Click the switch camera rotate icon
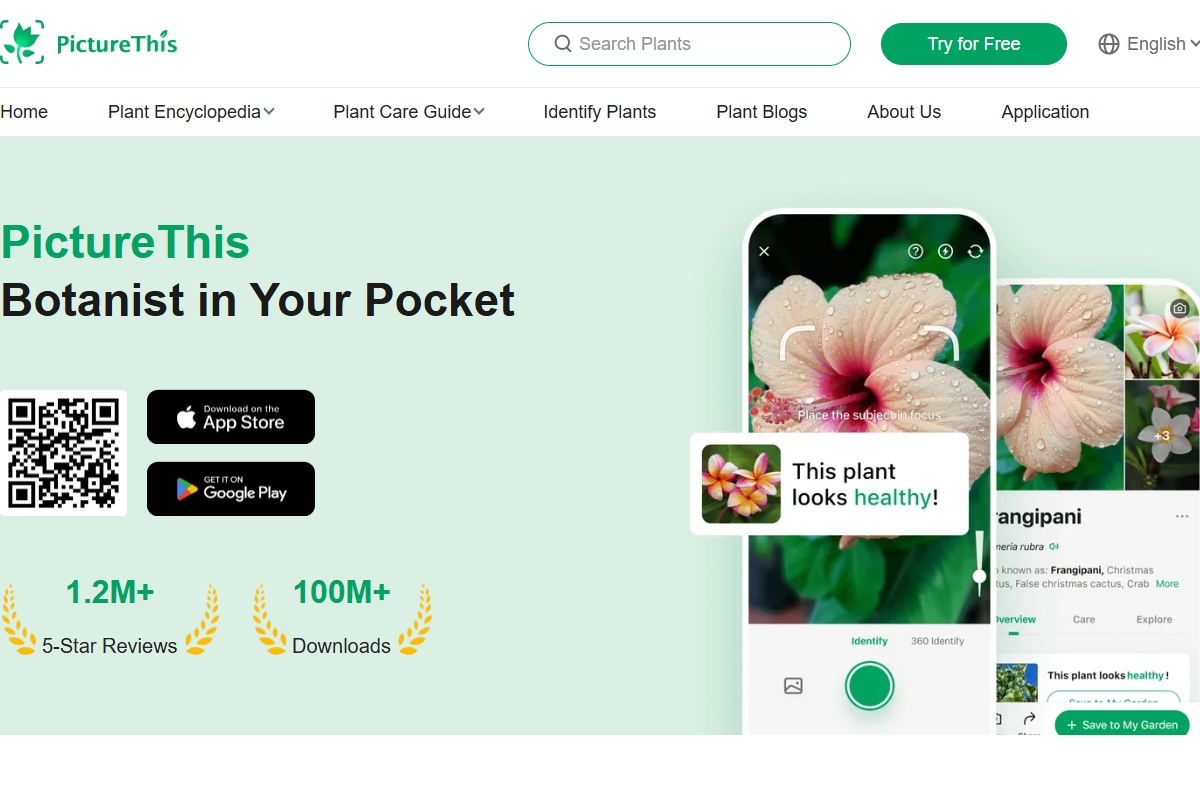The height and width of the screenshot is (800, 1200). click(x=975, y=251)
